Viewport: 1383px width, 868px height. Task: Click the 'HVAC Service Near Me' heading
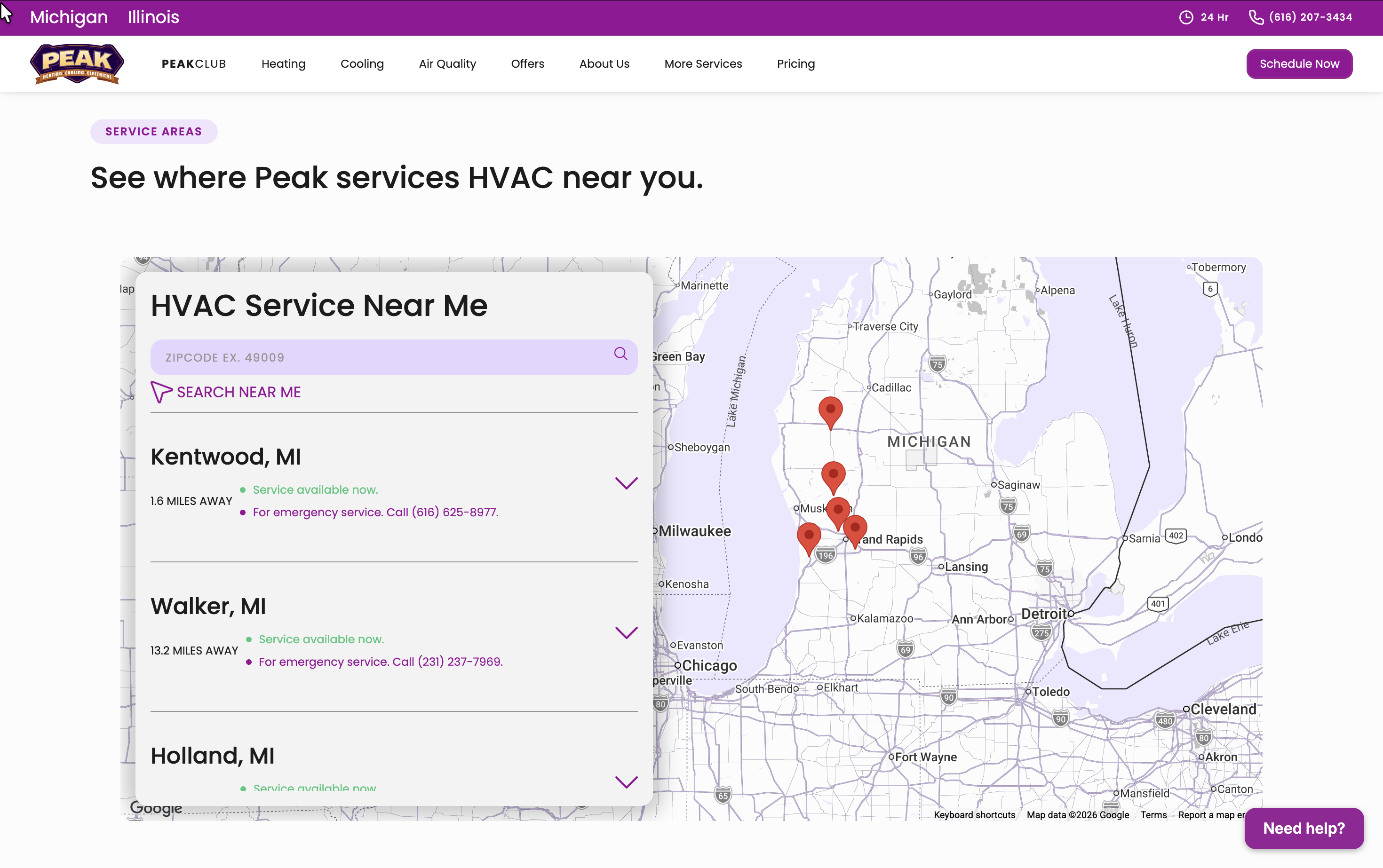[319, 305]
